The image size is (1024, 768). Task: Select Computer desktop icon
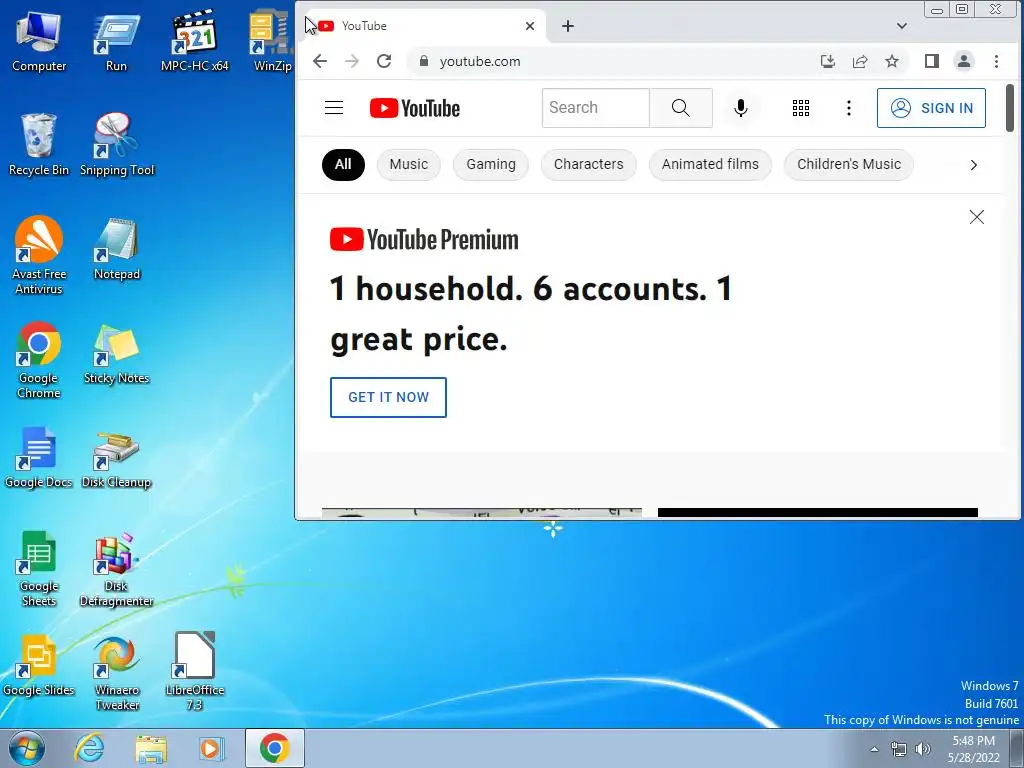(39, 40)
